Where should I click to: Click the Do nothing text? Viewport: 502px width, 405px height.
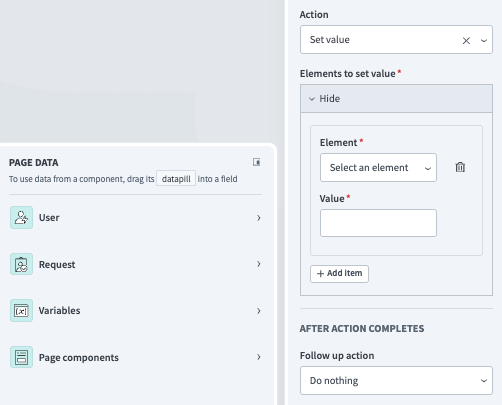click(x=334, y=381)
